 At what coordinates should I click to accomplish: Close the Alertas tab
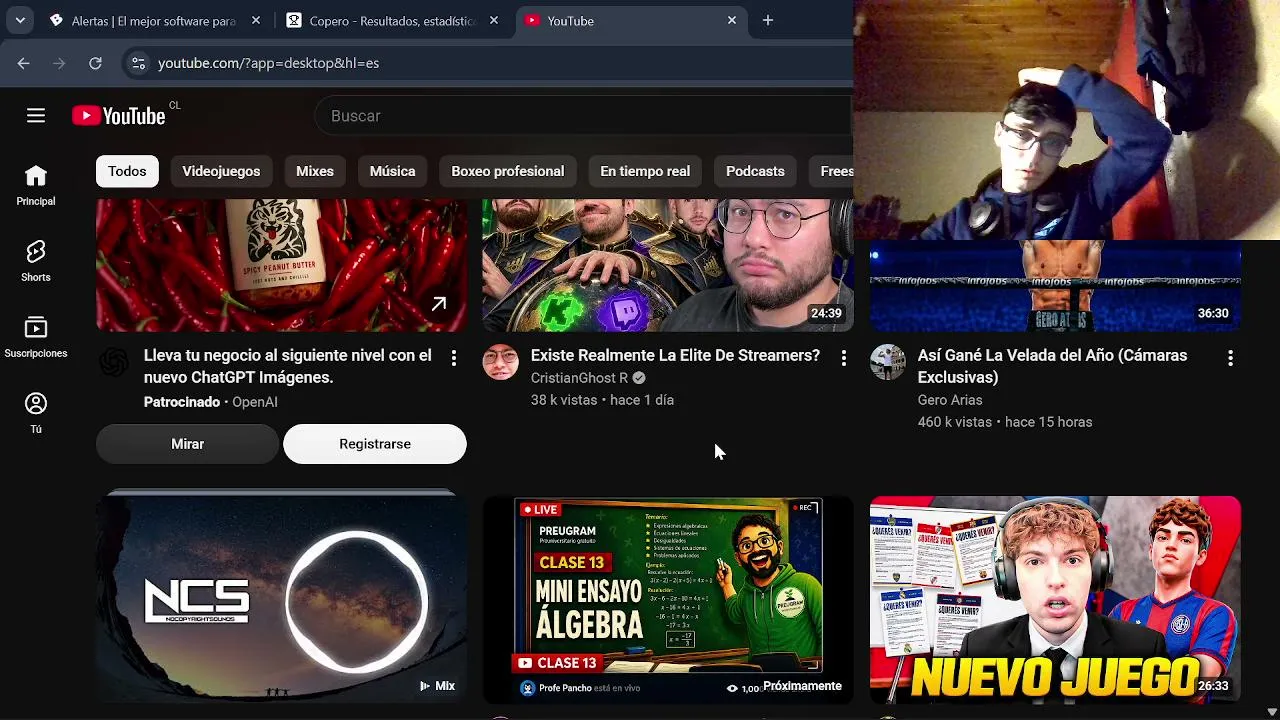click(x=256, y=20)
